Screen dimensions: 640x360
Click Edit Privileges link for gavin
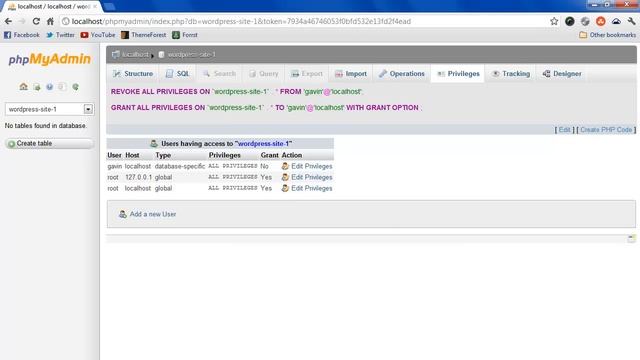pyautogui.click(x=312, y=166)
